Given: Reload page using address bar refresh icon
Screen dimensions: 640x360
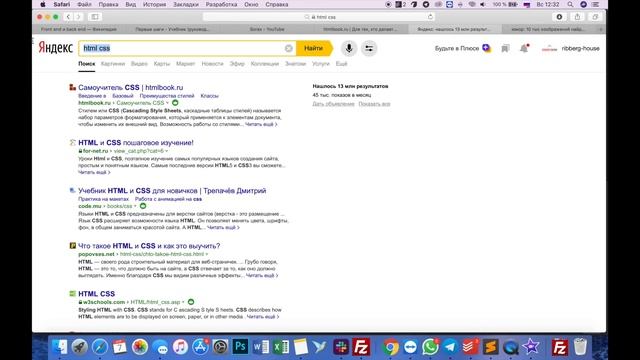Looking at the screenshot, I should (430, 17).
